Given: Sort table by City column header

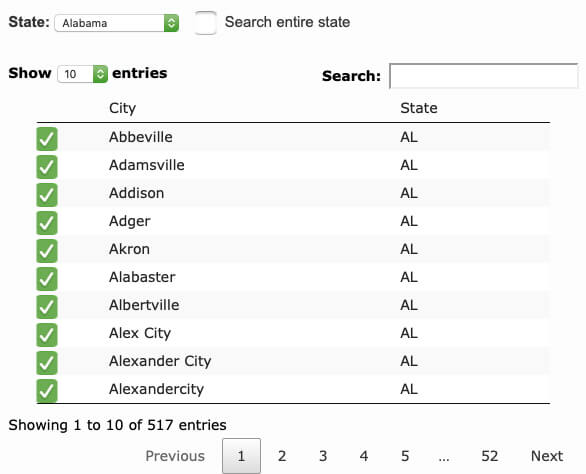Looking at the screenshot, I should [x=123, y=108].
